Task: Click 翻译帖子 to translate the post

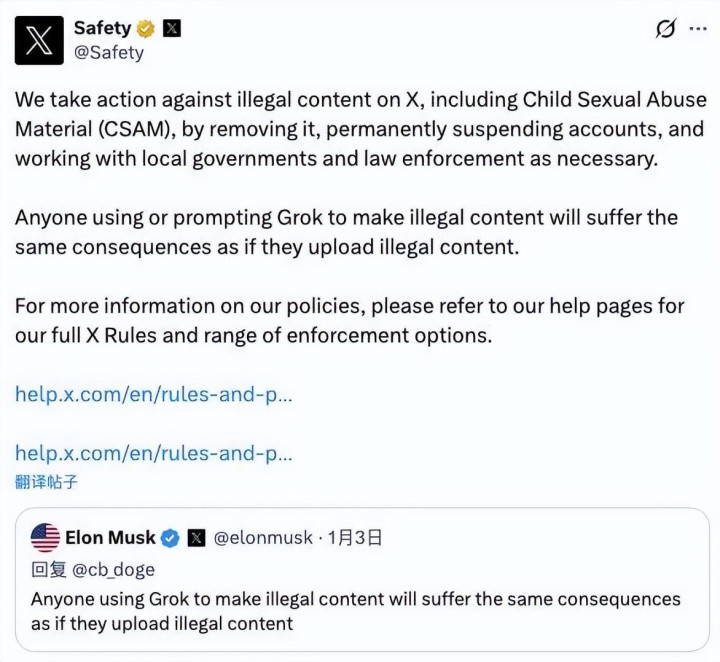Action: click(46, 482)
